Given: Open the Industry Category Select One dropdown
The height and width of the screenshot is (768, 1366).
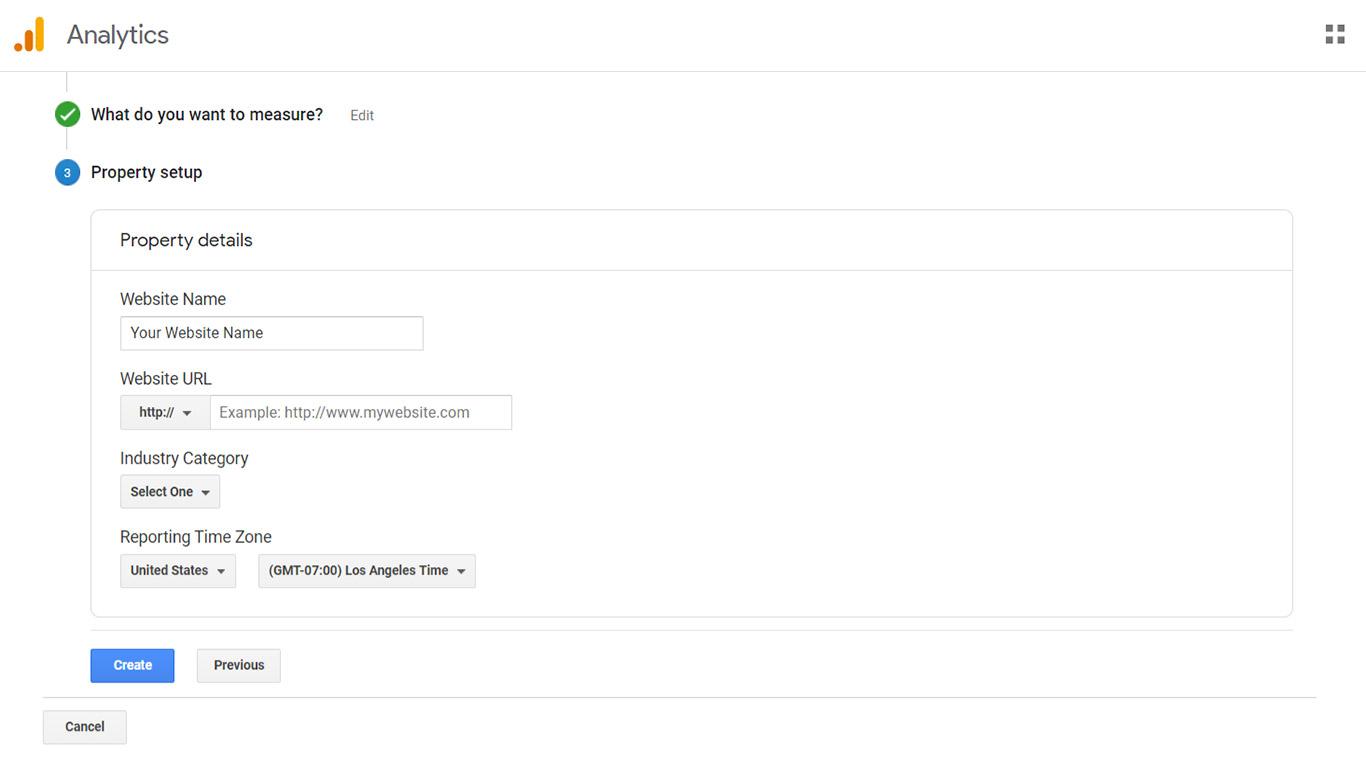Looking at the screenshot, I should click(170, 492).
